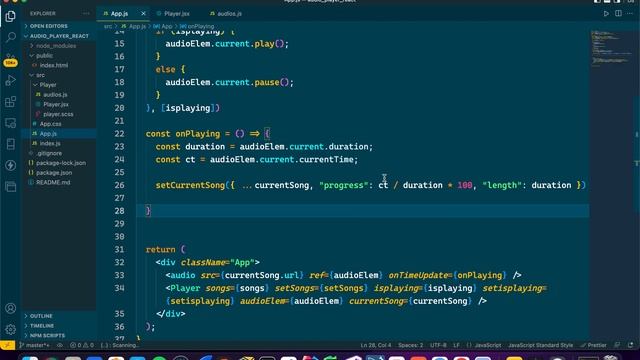Open App.css in the file tree
Screen dimensions: 640x360
point(51,124)
